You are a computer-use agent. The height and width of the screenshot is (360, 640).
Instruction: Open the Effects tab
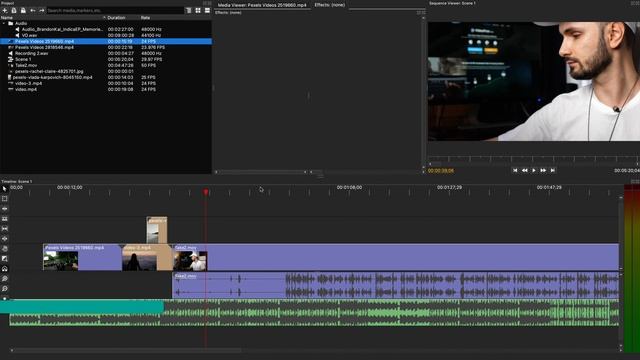(329, 5)
